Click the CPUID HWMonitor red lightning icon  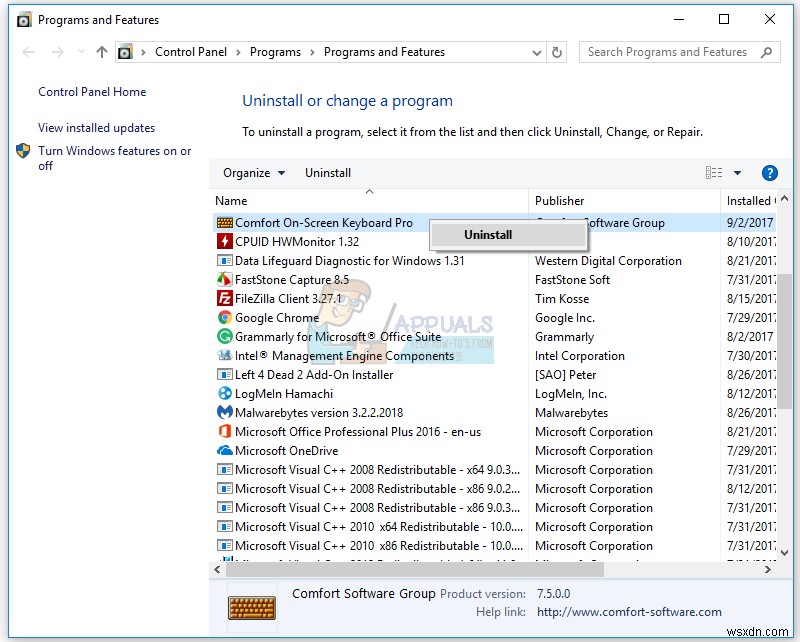pos(224,241)
